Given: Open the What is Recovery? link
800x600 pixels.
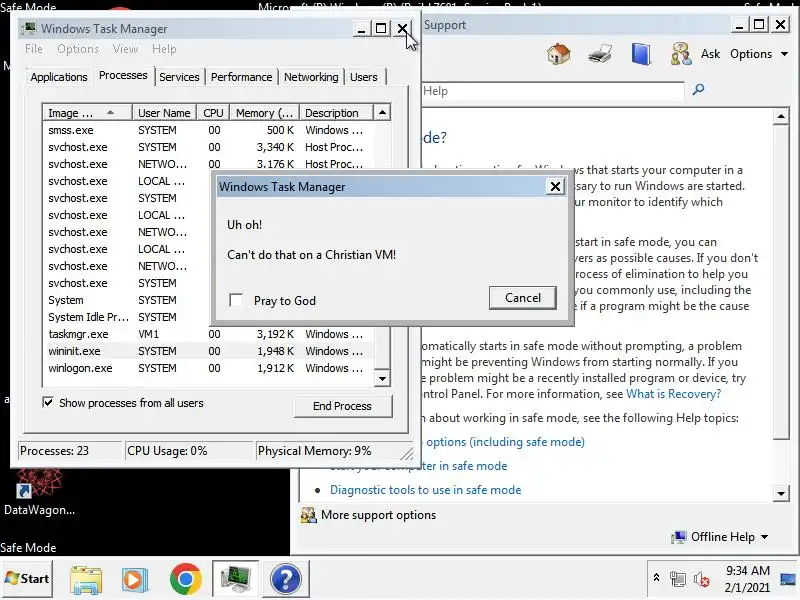Looking at the screenshot, I should tap(673, 393).
